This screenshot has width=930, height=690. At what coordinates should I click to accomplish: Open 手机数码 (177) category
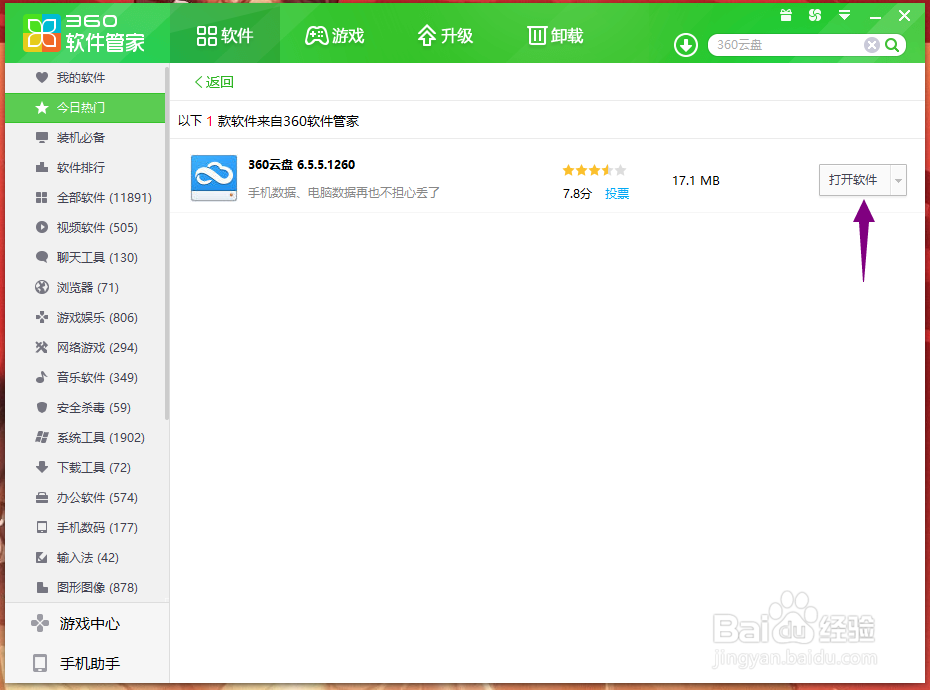85,527
